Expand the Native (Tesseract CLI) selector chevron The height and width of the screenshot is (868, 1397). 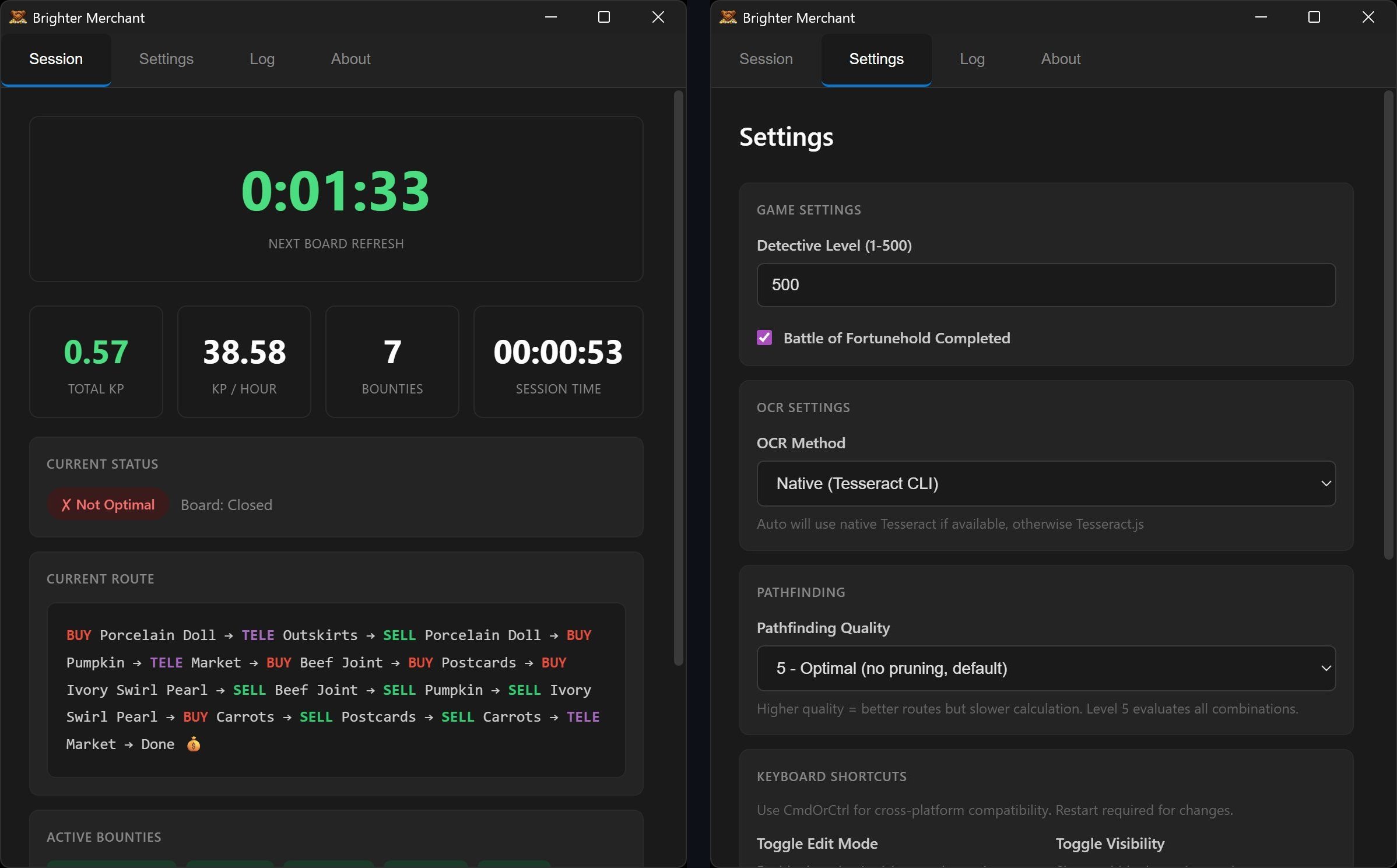[x=1326, y=483]
